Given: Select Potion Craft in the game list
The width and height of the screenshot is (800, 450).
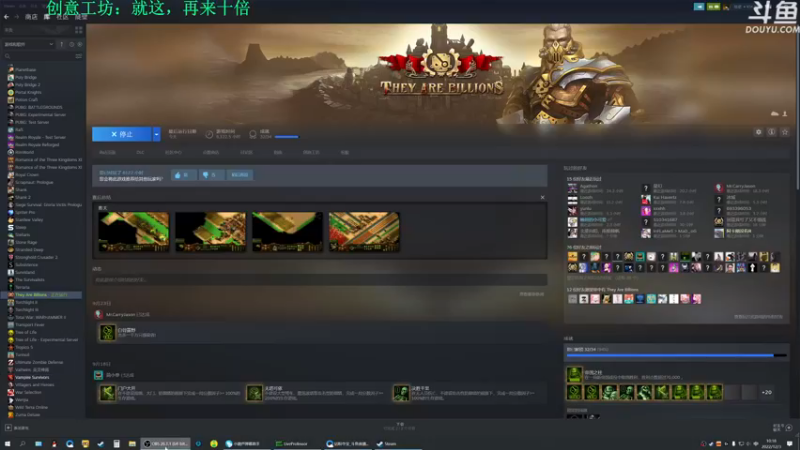Looking at the screenshot, I should pos(27,100).
